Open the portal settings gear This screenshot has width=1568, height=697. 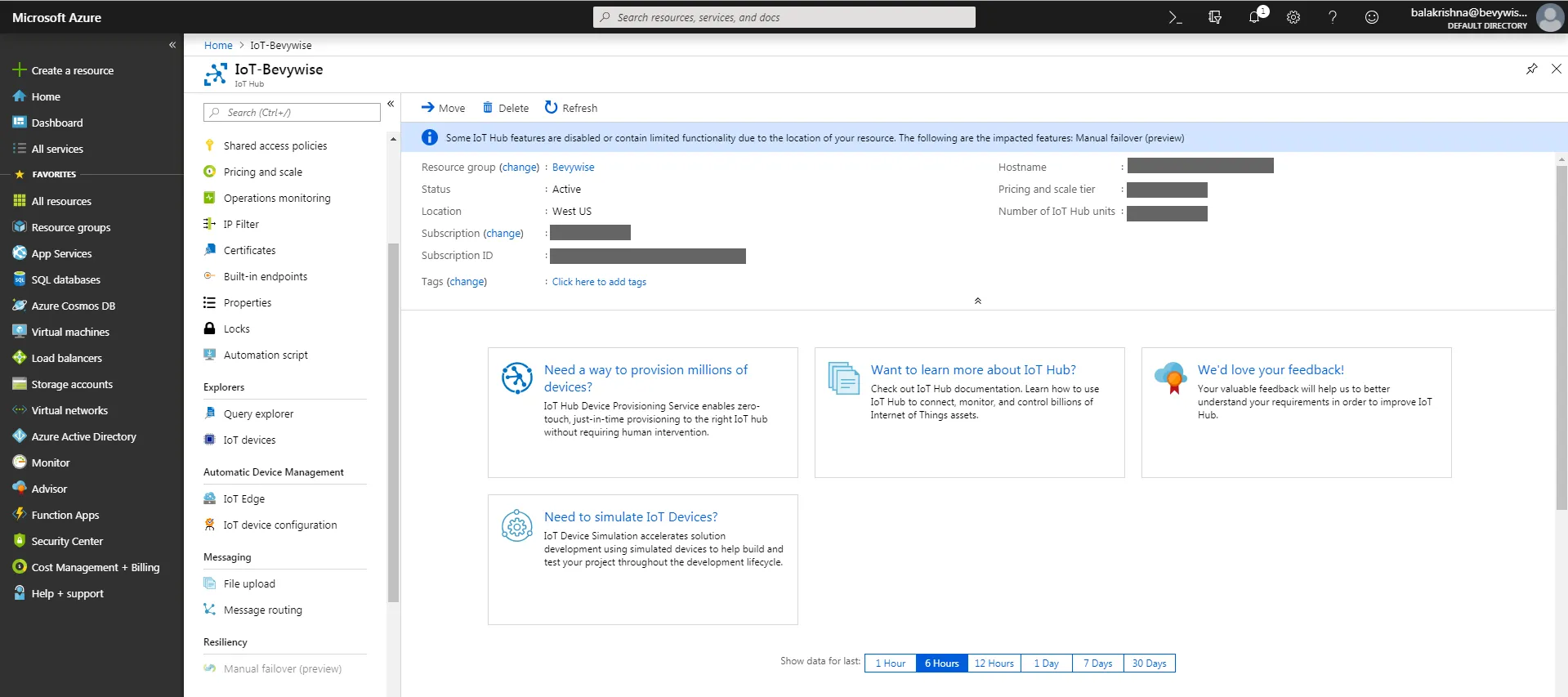(x=1293, y=17)
